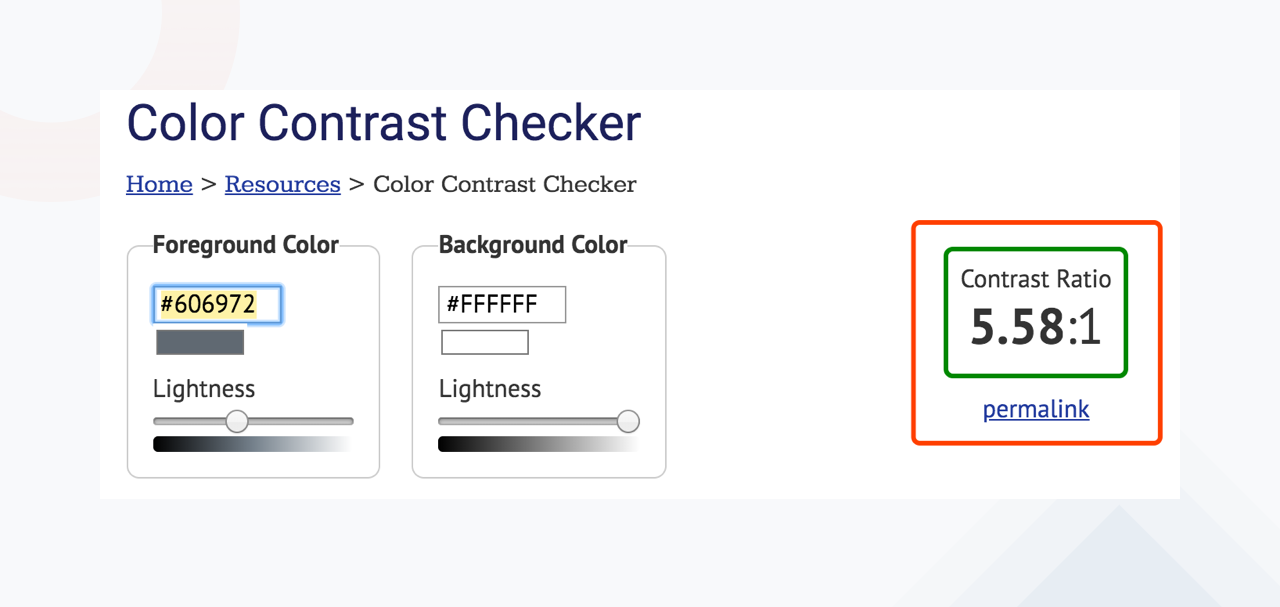Focus the Background Color hex field #FFFFFF
Viewport: 1280px width, 607px height.
pos(502,305)
